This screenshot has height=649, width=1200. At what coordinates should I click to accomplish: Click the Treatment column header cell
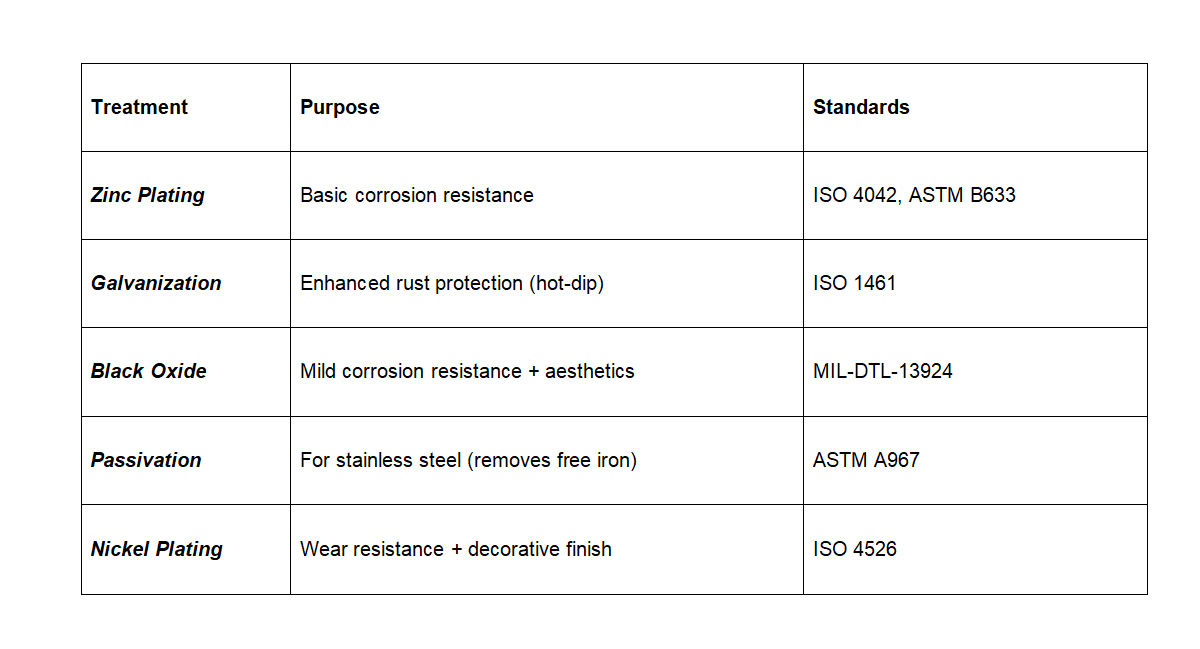click(x=186, y=107)
